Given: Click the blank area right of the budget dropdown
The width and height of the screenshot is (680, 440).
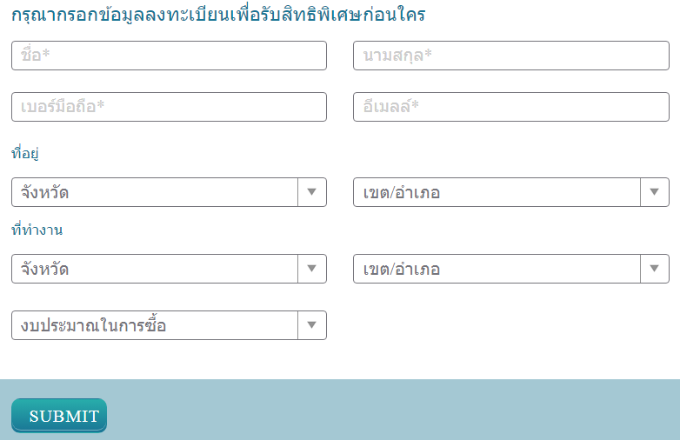Looking at the screenshot, I should [x=500, y=325].
